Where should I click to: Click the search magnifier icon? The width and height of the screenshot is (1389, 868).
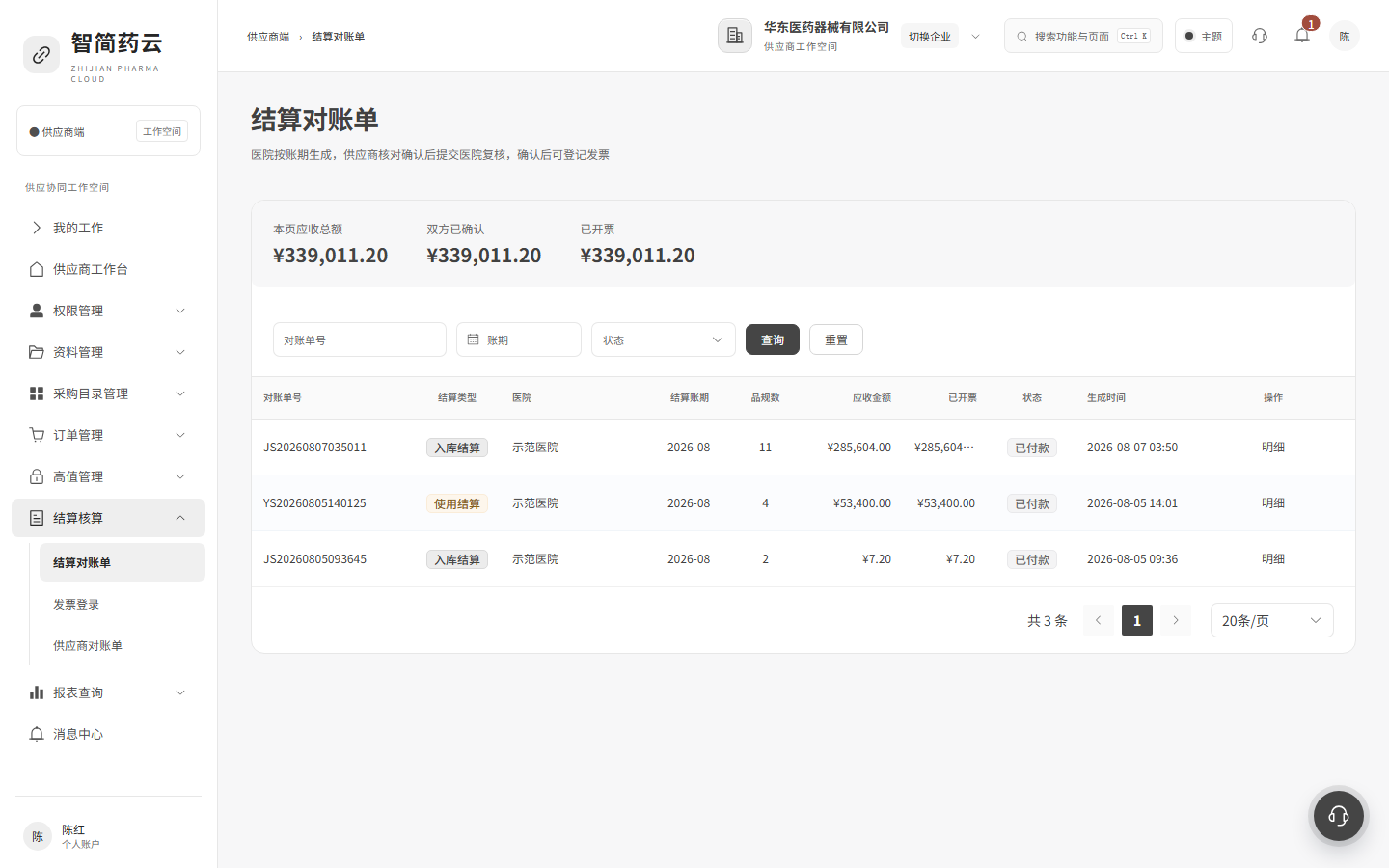tap(1021, 36)
